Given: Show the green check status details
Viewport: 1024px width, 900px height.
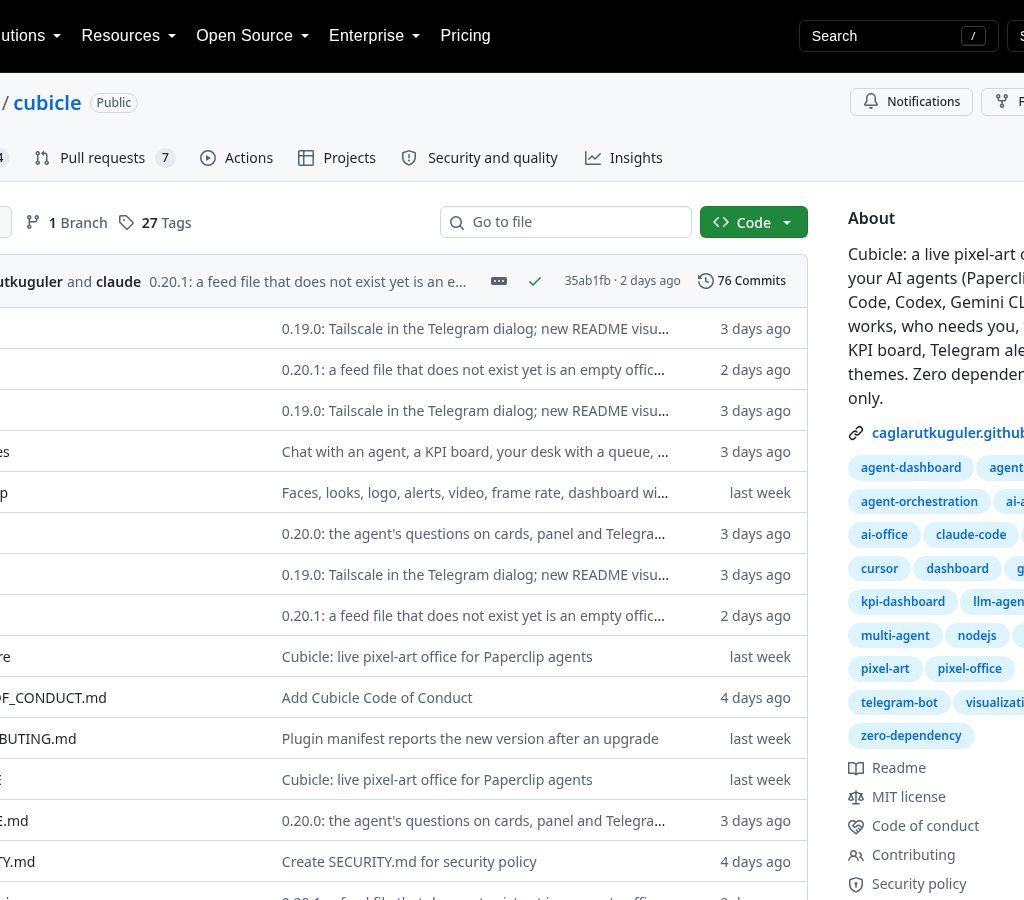Looking at the screenshot, I should (x=535, y=281).
